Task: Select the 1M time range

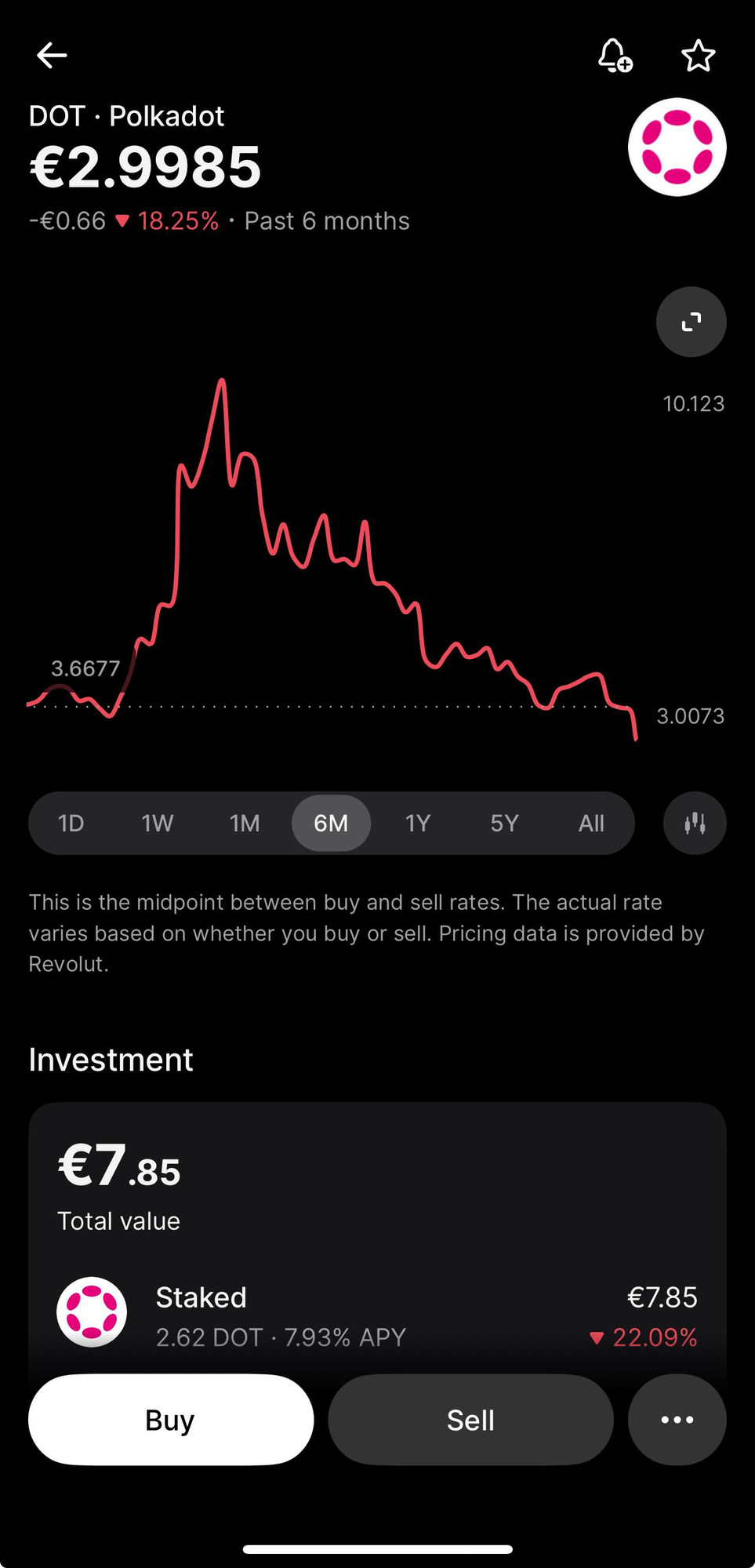Action: click(245, 823)
